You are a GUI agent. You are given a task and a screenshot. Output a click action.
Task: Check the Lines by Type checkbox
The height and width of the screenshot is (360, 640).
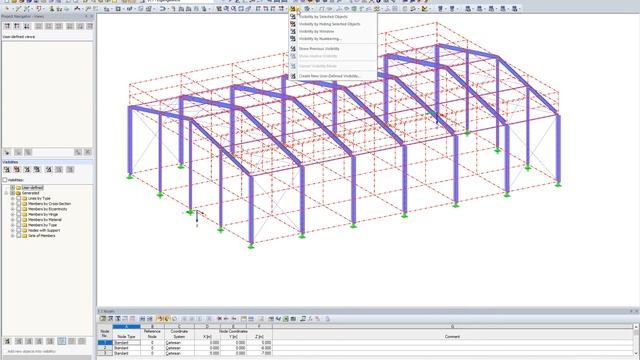(18, 198)
